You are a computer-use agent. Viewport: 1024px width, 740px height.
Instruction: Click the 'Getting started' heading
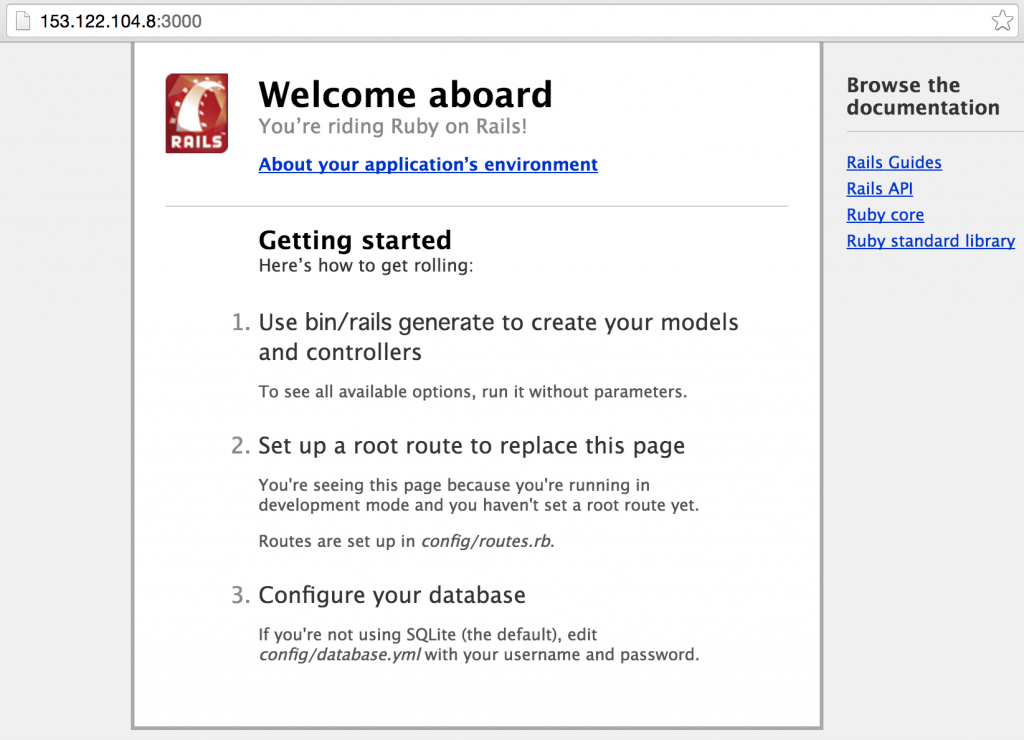354,240
